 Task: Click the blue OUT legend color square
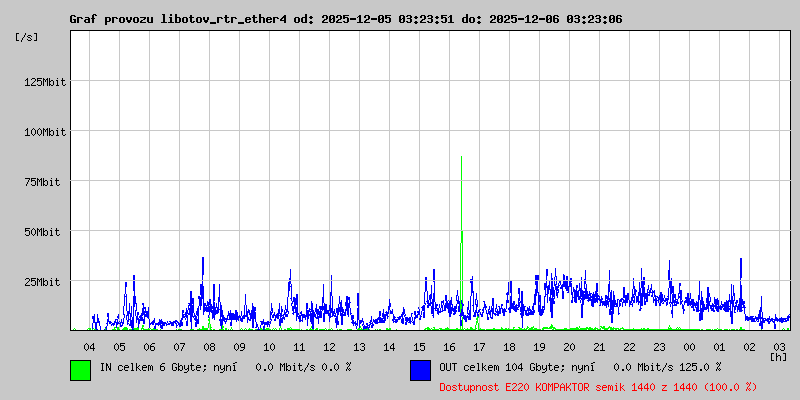(x=420, y=369)
